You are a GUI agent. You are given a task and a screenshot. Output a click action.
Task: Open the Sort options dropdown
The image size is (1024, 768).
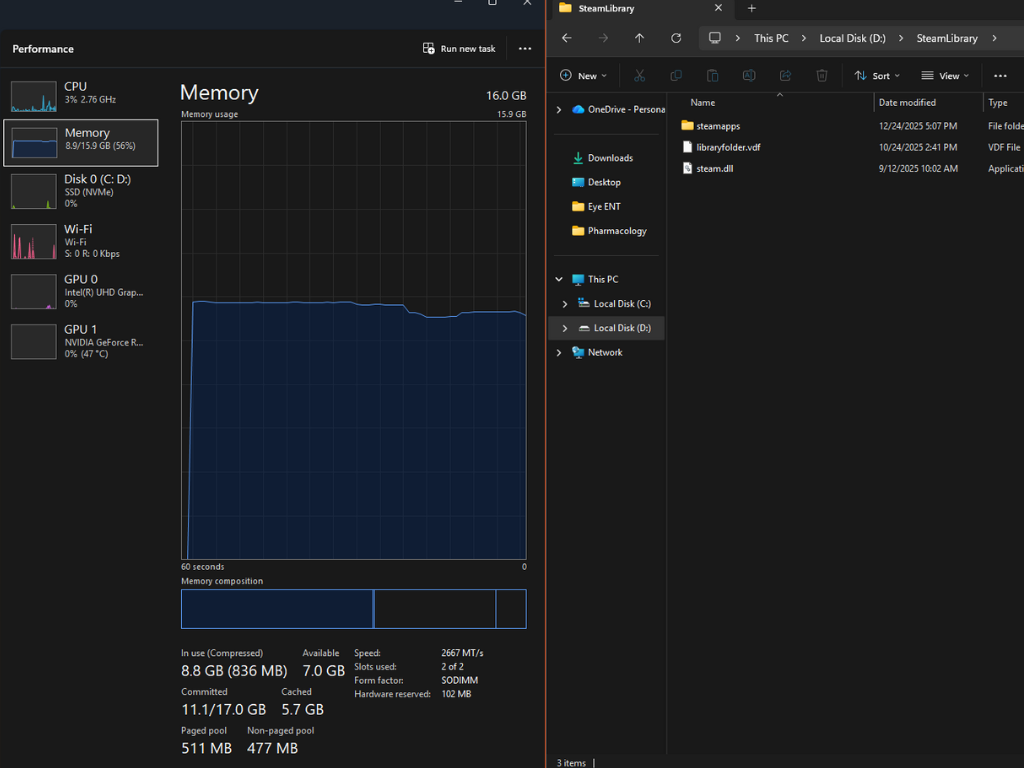[878, 75]
